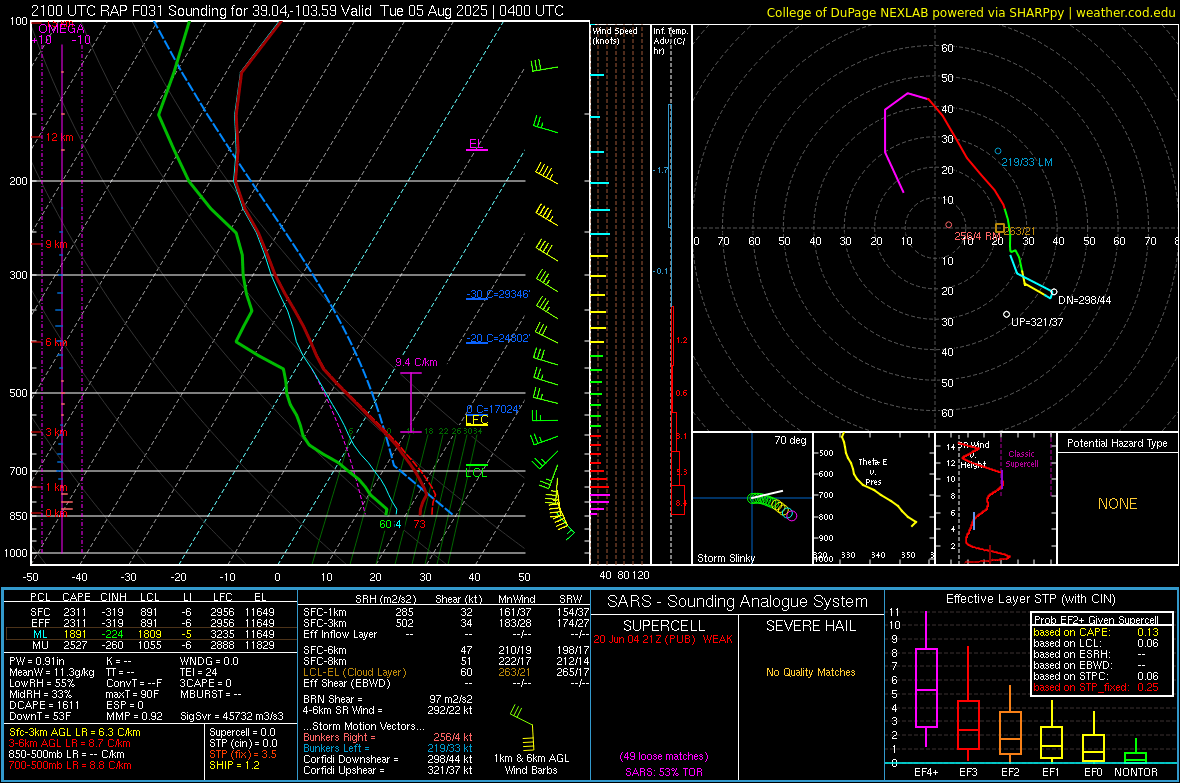The width and height of the screenshot is (1180, 783).
Task: Click the Corfidi Downshear vector entry
Action: pos(388,759)
